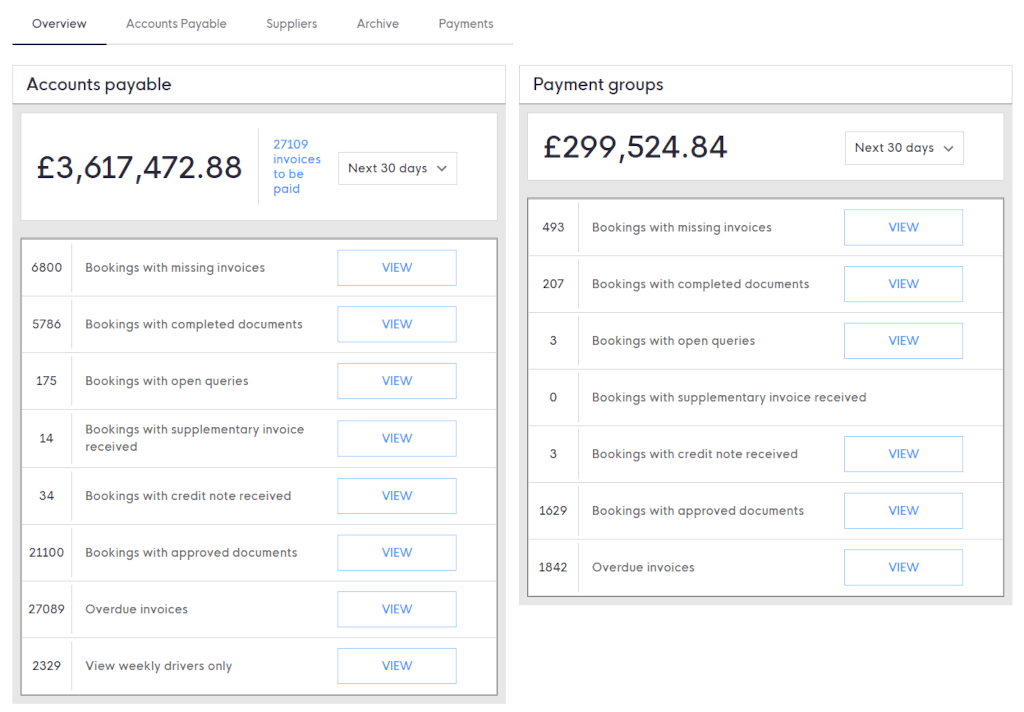Click the 'View weekly drivers only' label
The image size is (1024, 712).
[x=159, y=666]
